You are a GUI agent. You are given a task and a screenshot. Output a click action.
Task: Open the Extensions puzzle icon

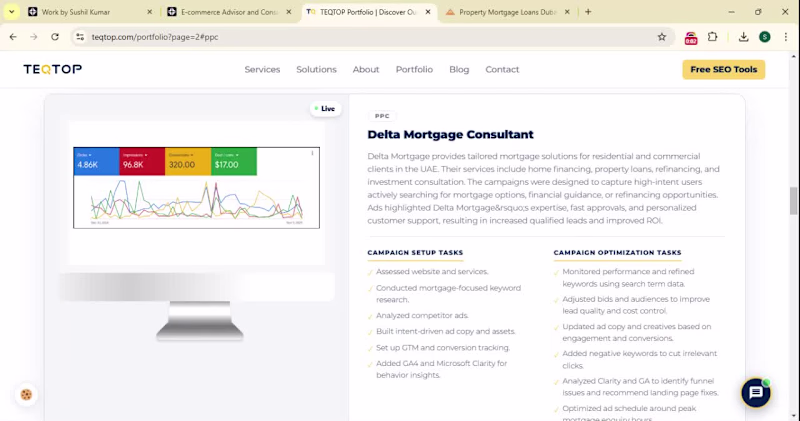click(x=713, y=37)
